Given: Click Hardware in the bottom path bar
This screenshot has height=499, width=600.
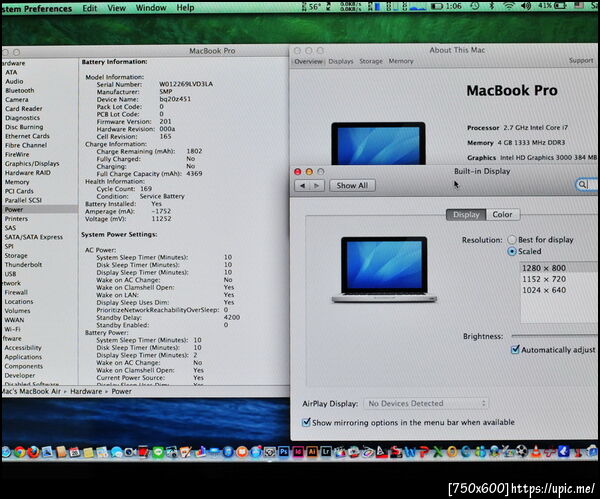Looking at the screenshot, I should tap(86, 391).
